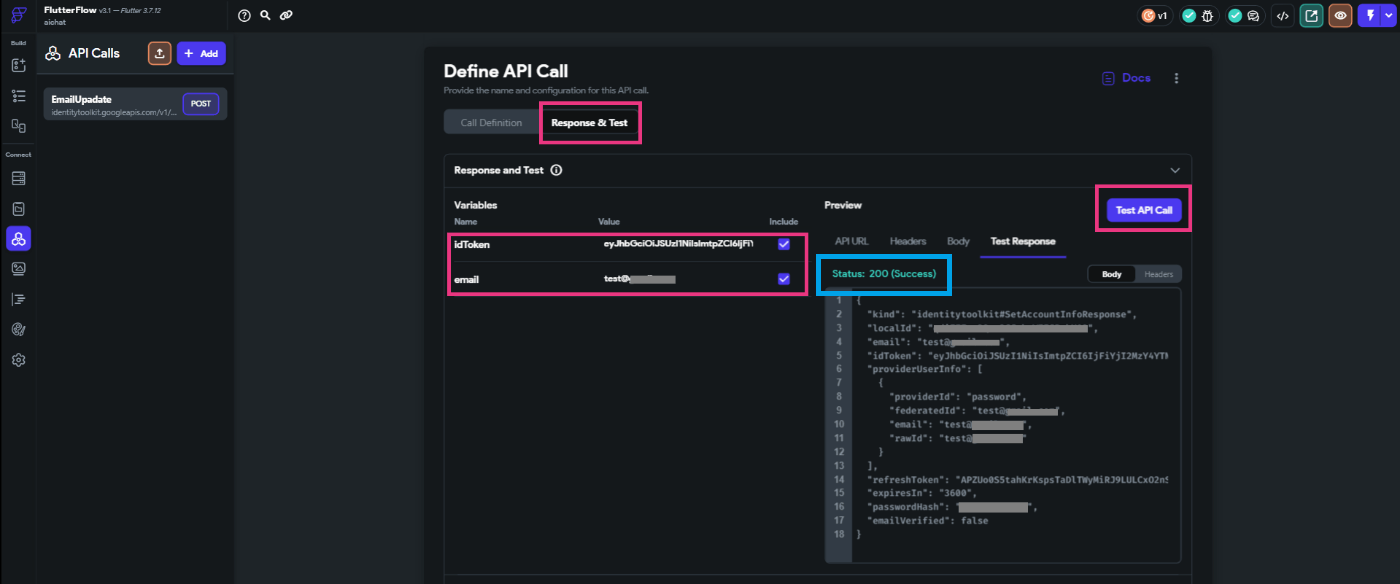Click the FlutterFlow logo icon
This screenshot has height=584, width=1400.
tap(18, 16)
